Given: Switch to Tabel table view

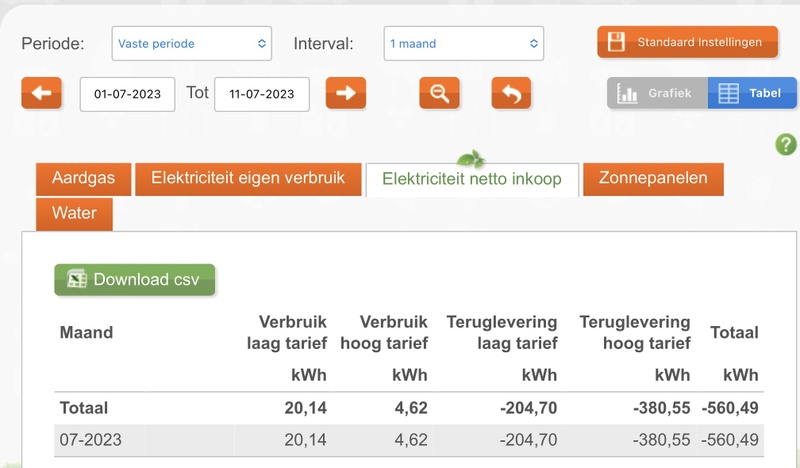Looking at the screenshot, I should click(752, 93).
